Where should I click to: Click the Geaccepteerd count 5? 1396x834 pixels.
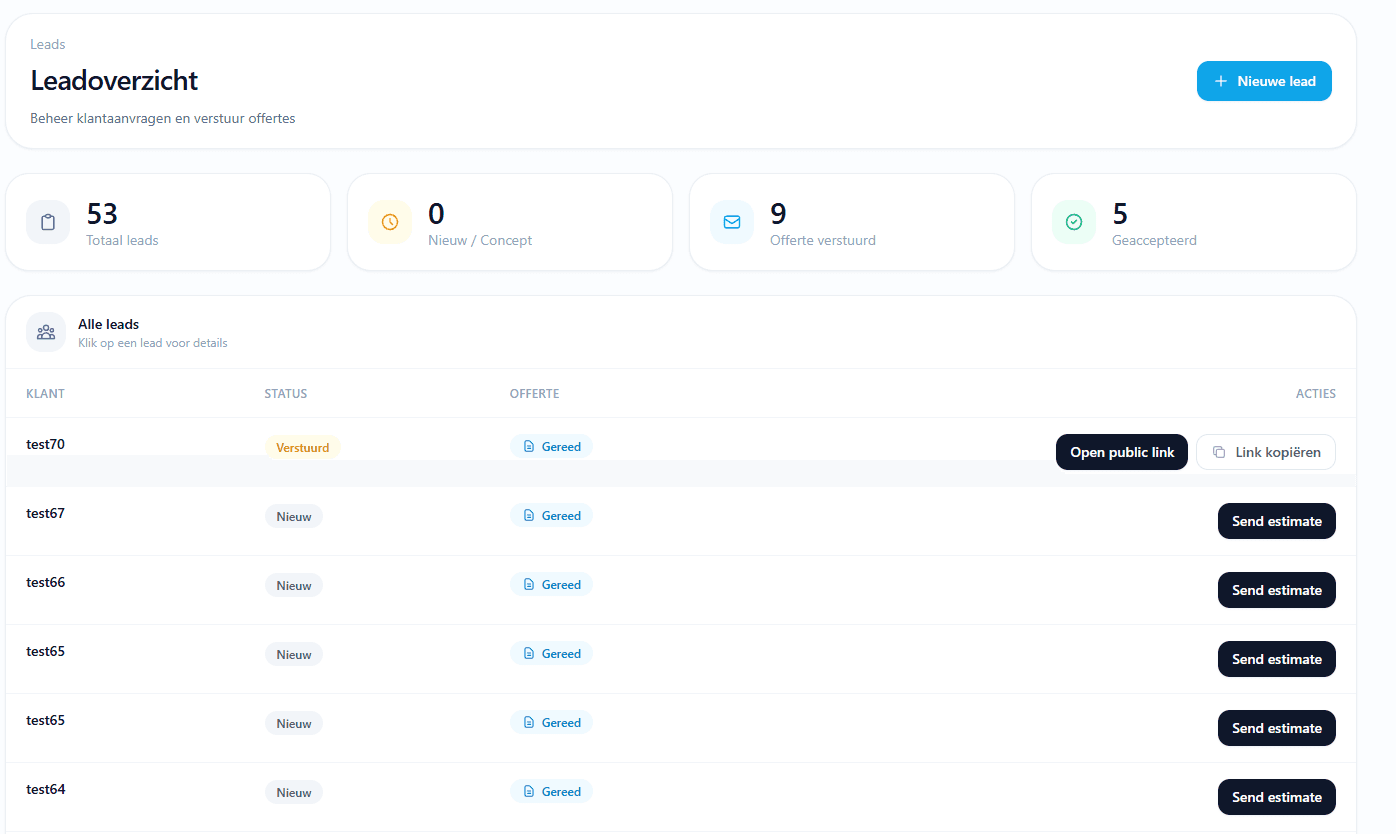[x=1120, y=214]
